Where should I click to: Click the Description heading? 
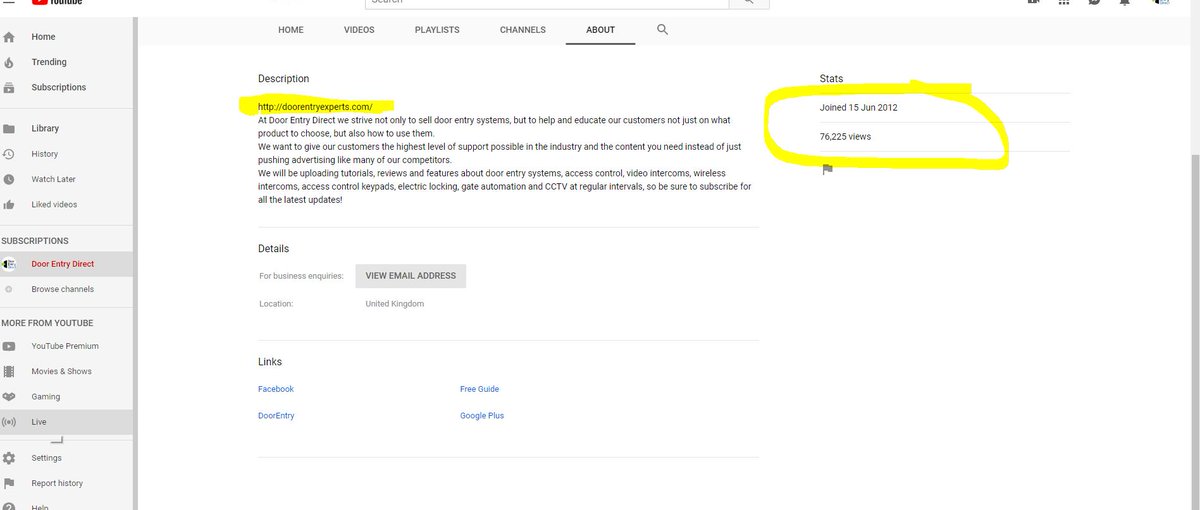tap(284, 79)
